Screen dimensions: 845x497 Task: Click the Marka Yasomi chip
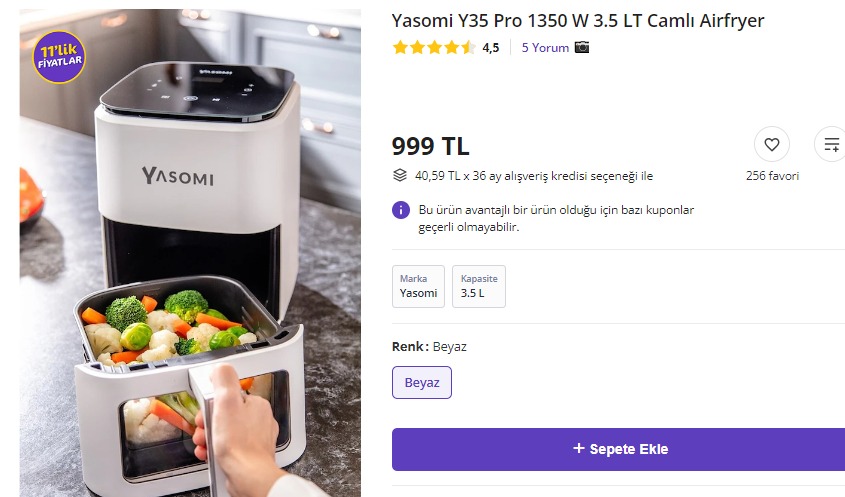[x=418, y=286]
